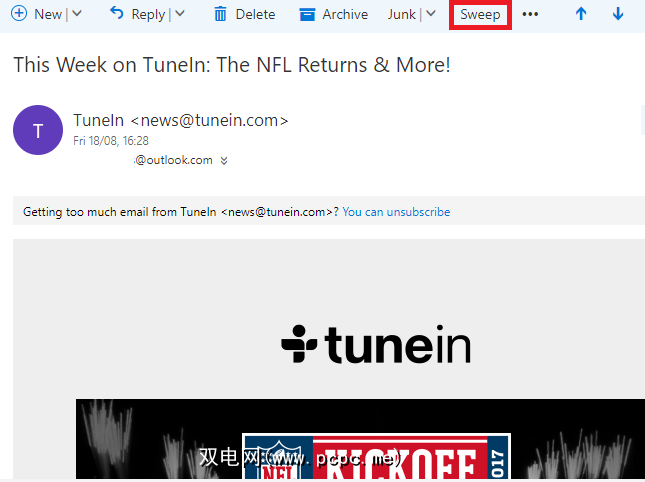The image size is (645, 482).
Task: Click the Delete text label
Action: [x=255, y=14]
